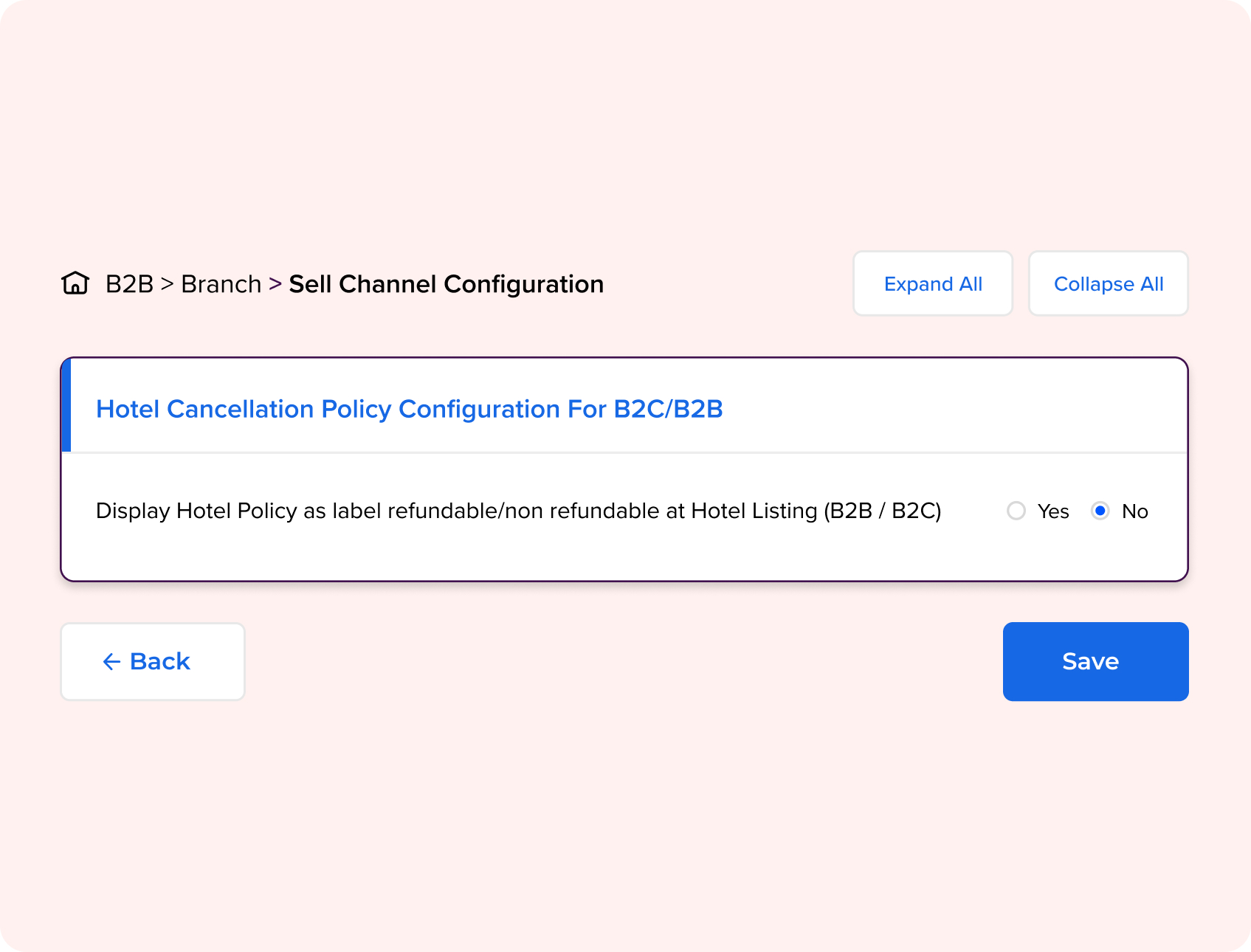Navigate to the Branch breadcrumb

point(221,284)
